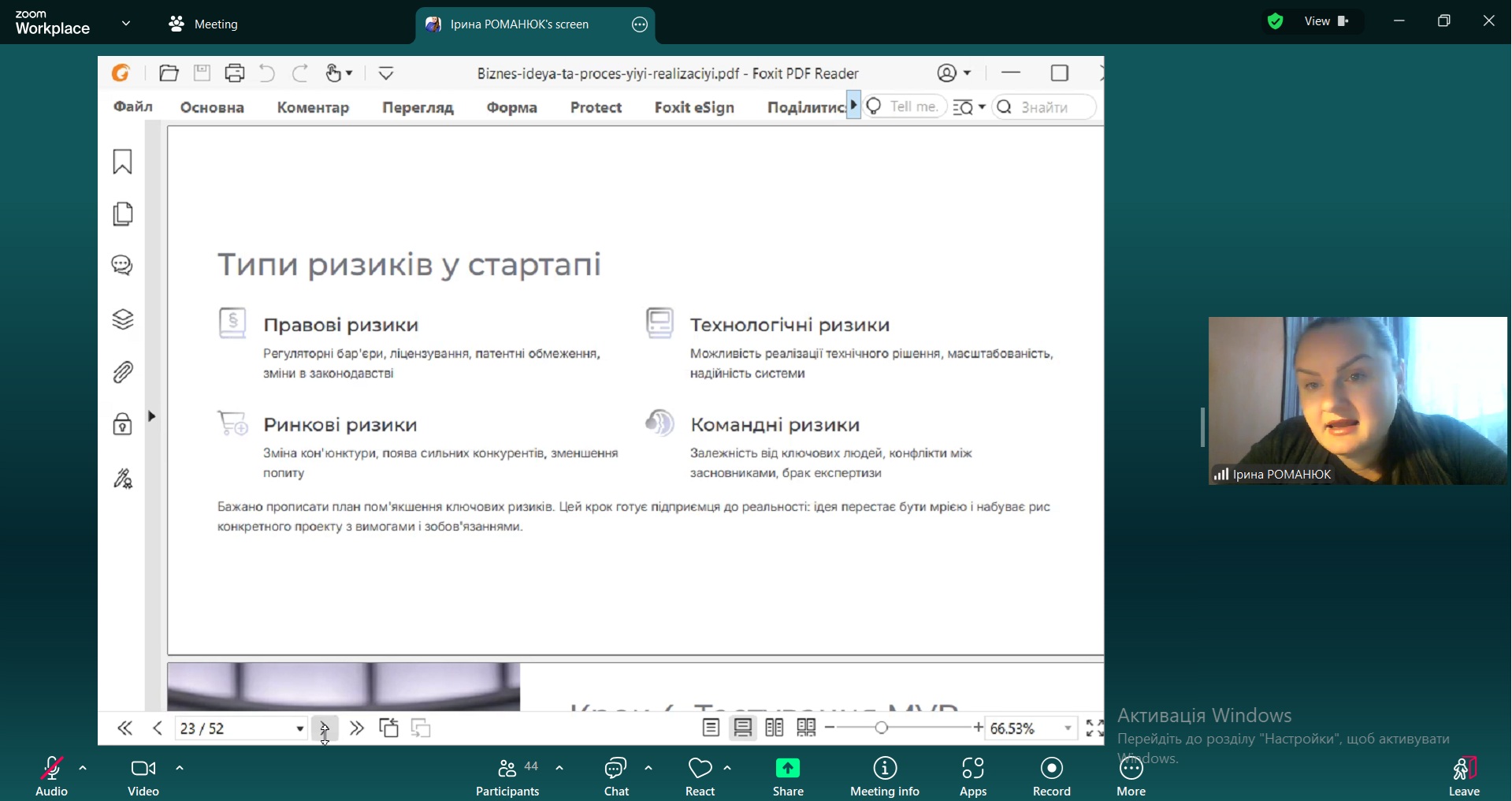This screenshot has width=1512, height=801.
Task: Expand the audio settings arrow
Action: click(x=84, y=768)
